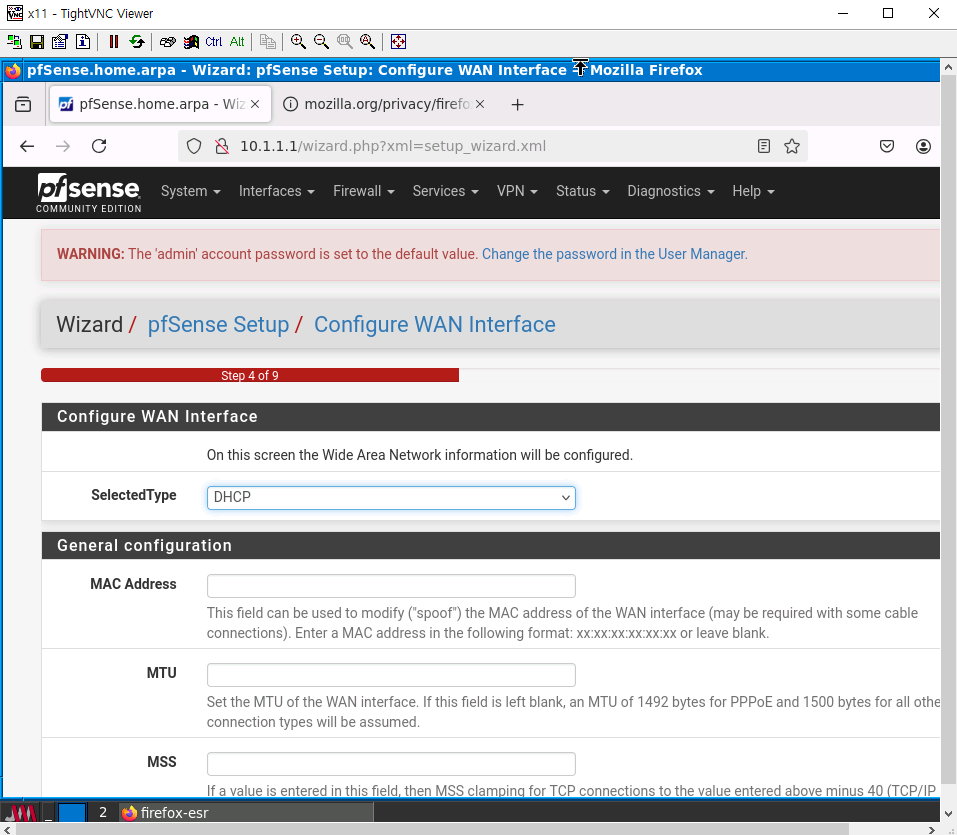The width and height of the screenshot is (957, 835).
Task: Click Configure WAN Interface breadcrumb link
Action: coord(435,325)
